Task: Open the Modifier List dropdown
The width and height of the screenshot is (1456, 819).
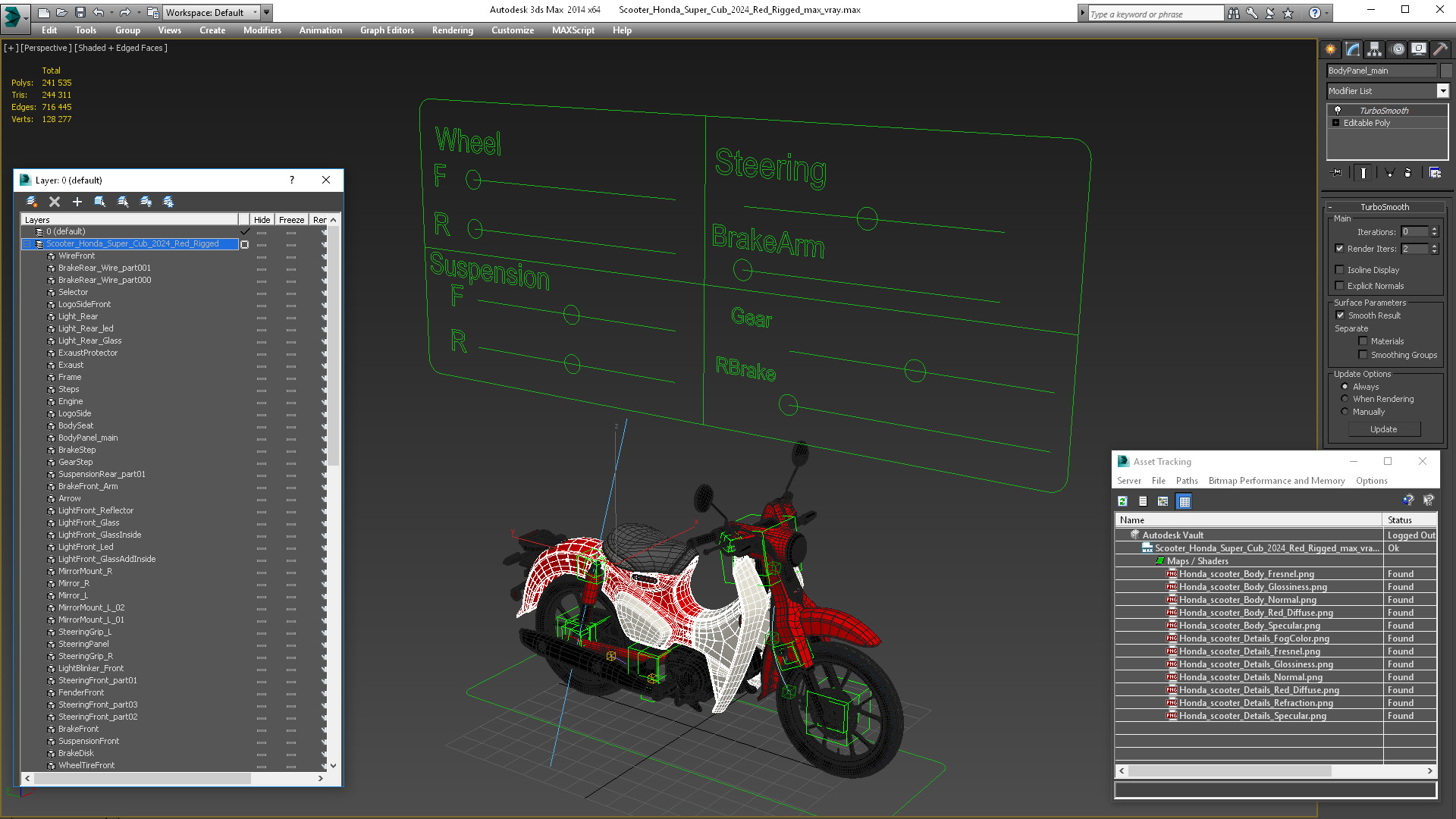Action: coord(1442,91)
